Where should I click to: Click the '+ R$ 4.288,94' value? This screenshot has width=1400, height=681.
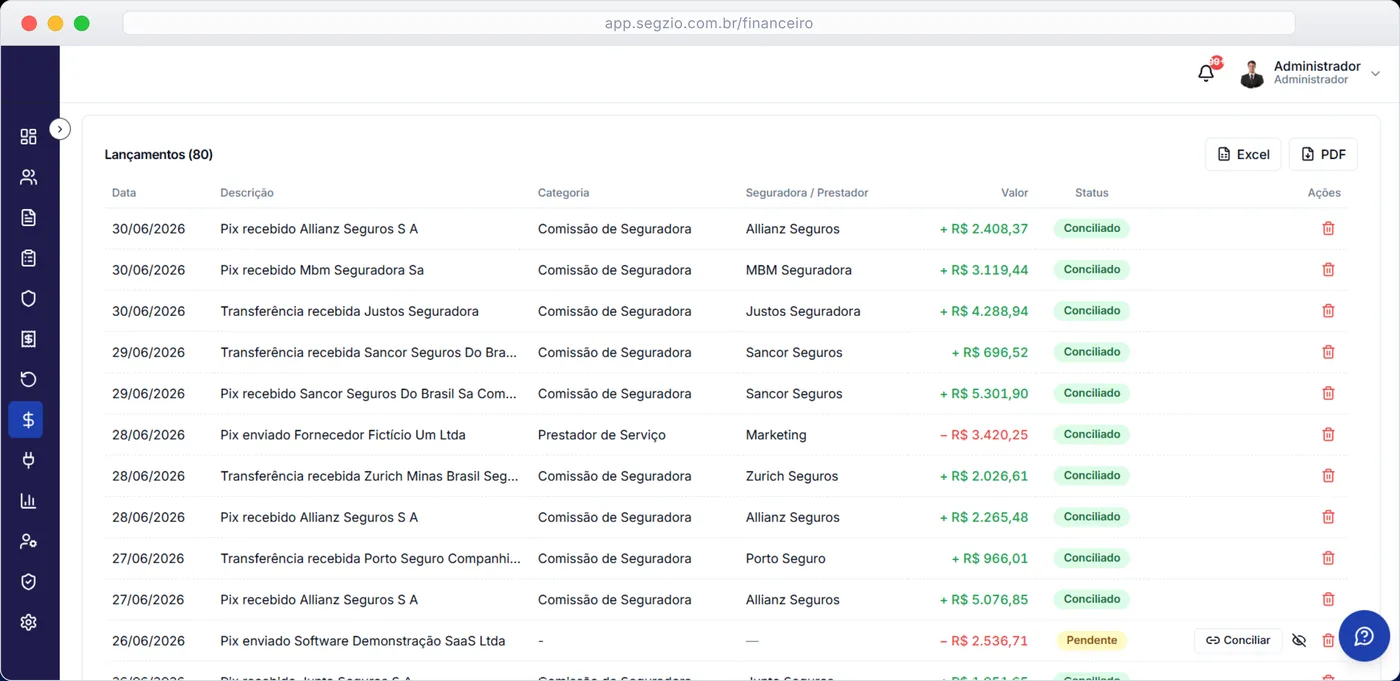click(x=984, y=311)
